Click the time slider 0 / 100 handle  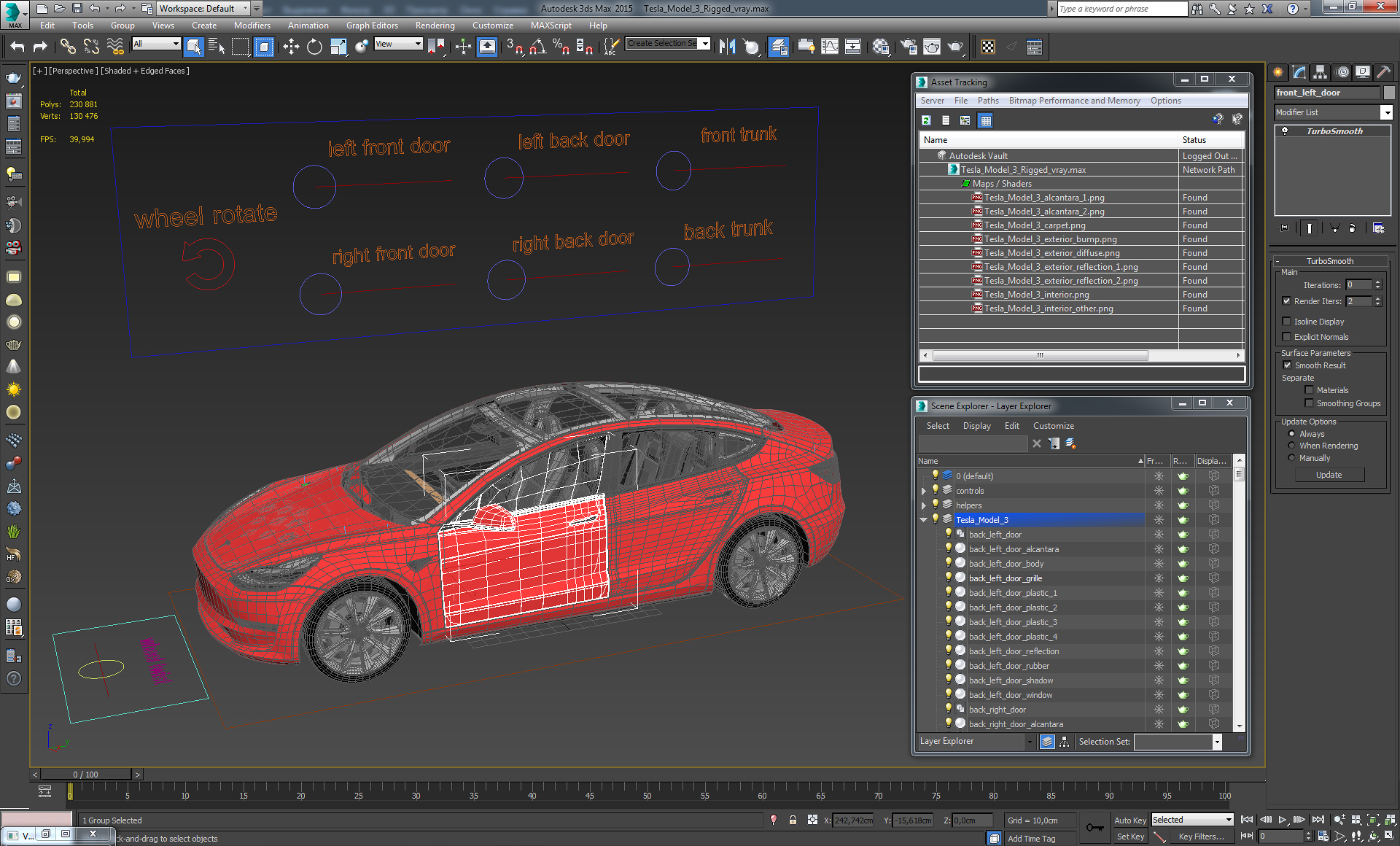tap(86, 775)
